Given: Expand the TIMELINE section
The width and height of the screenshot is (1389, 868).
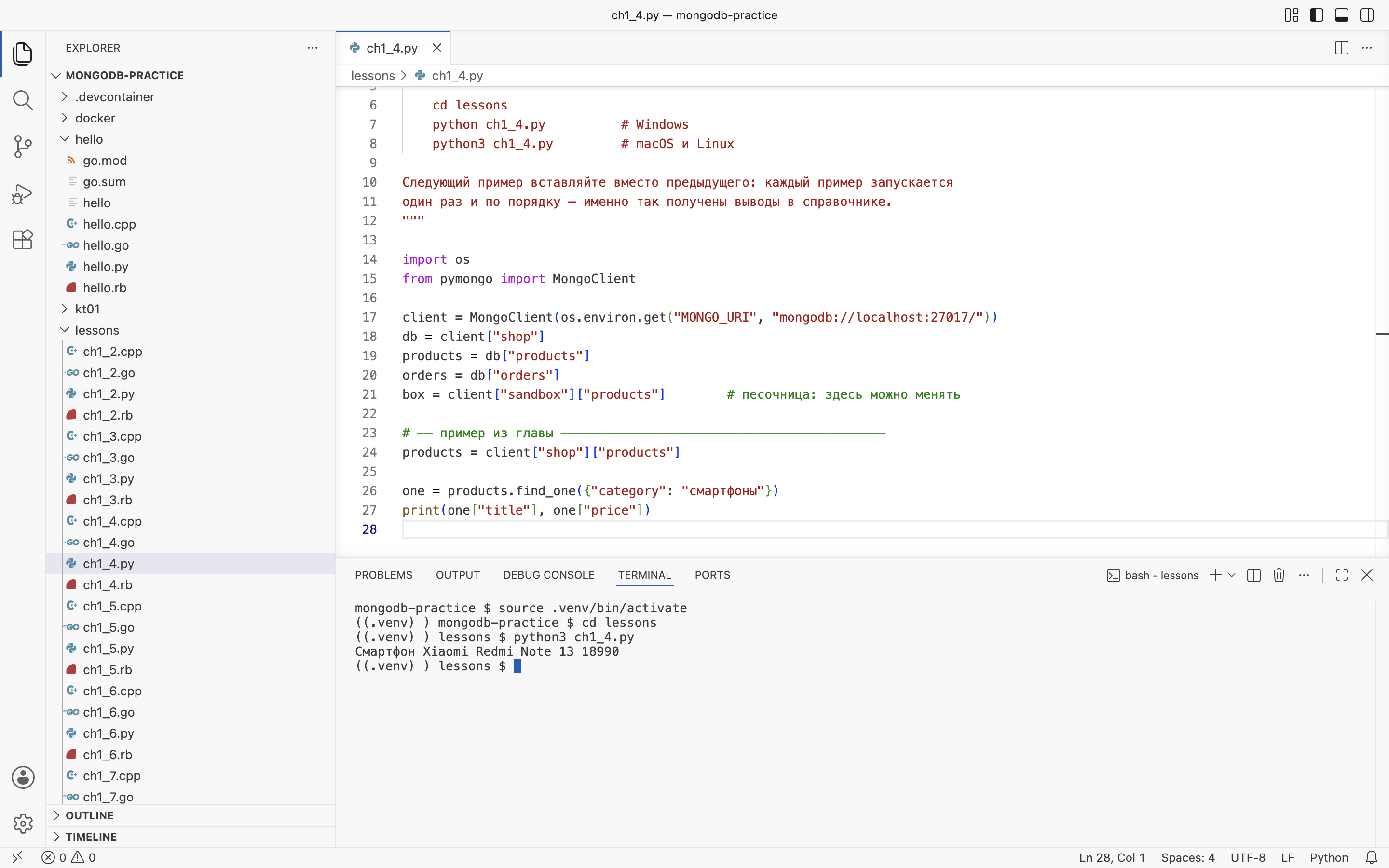Looking at the screenshot, I should [x=191, y=837].
